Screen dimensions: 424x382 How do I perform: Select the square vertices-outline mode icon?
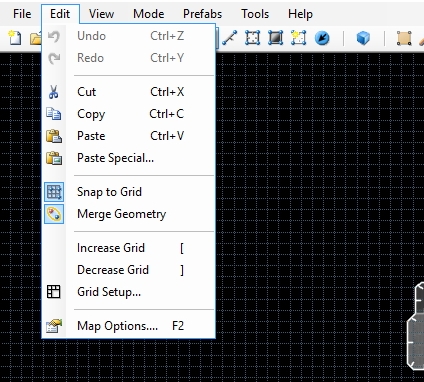coord(253,38)
